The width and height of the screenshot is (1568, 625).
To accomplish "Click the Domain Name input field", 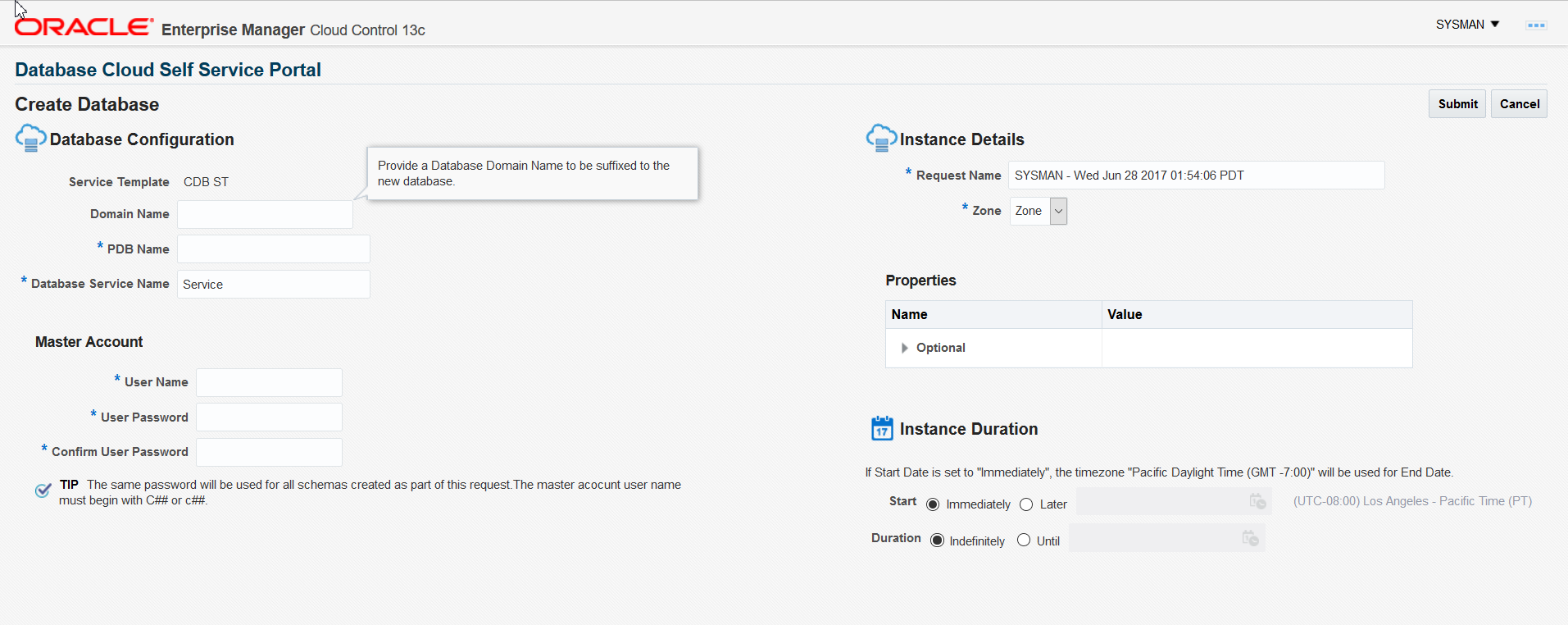I will point(265,214).
